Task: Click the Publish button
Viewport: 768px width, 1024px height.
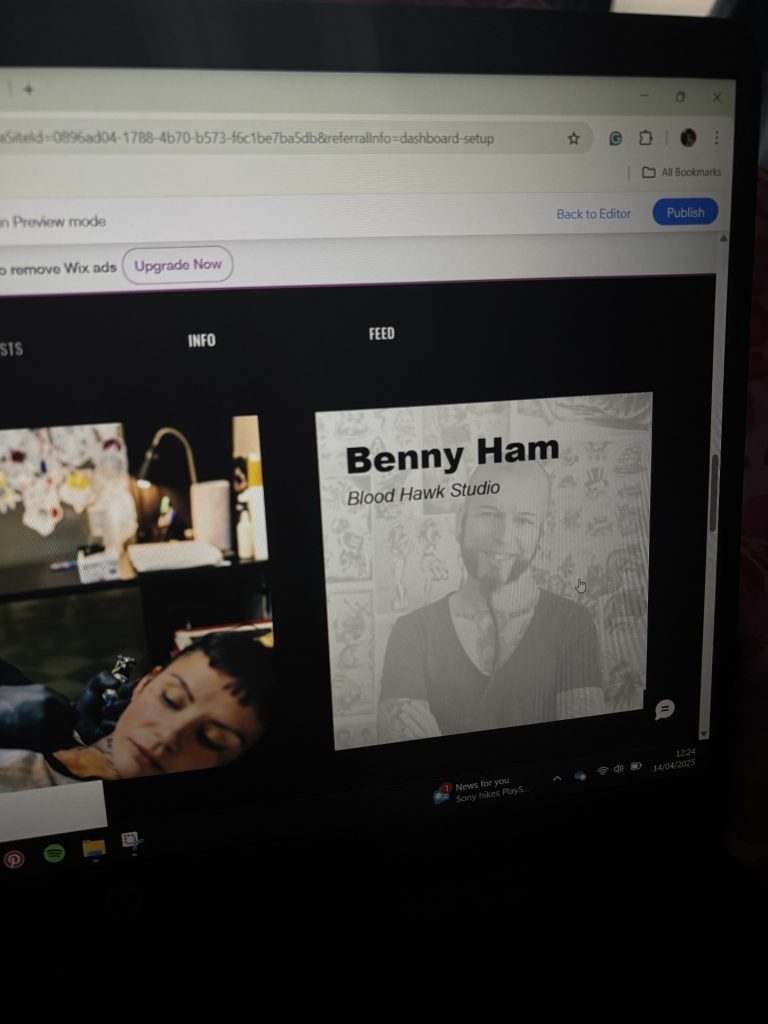Action: [685, 212]
